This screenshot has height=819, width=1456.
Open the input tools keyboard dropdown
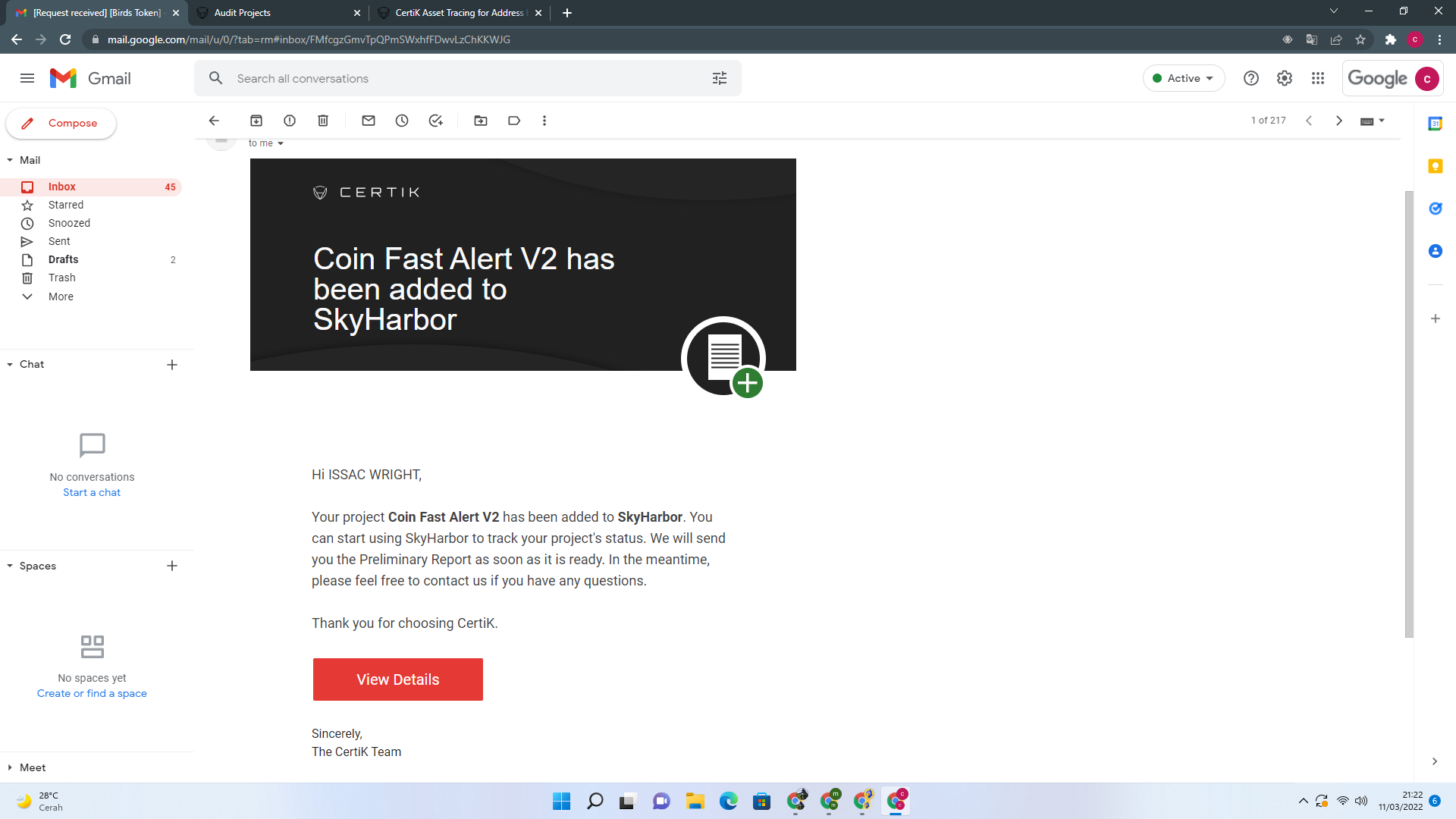coord(1373,121)
